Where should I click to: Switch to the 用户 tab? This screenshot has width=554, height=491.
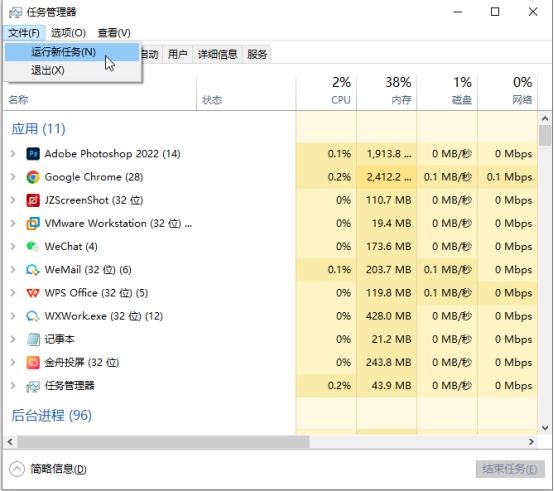click(177, 54)
